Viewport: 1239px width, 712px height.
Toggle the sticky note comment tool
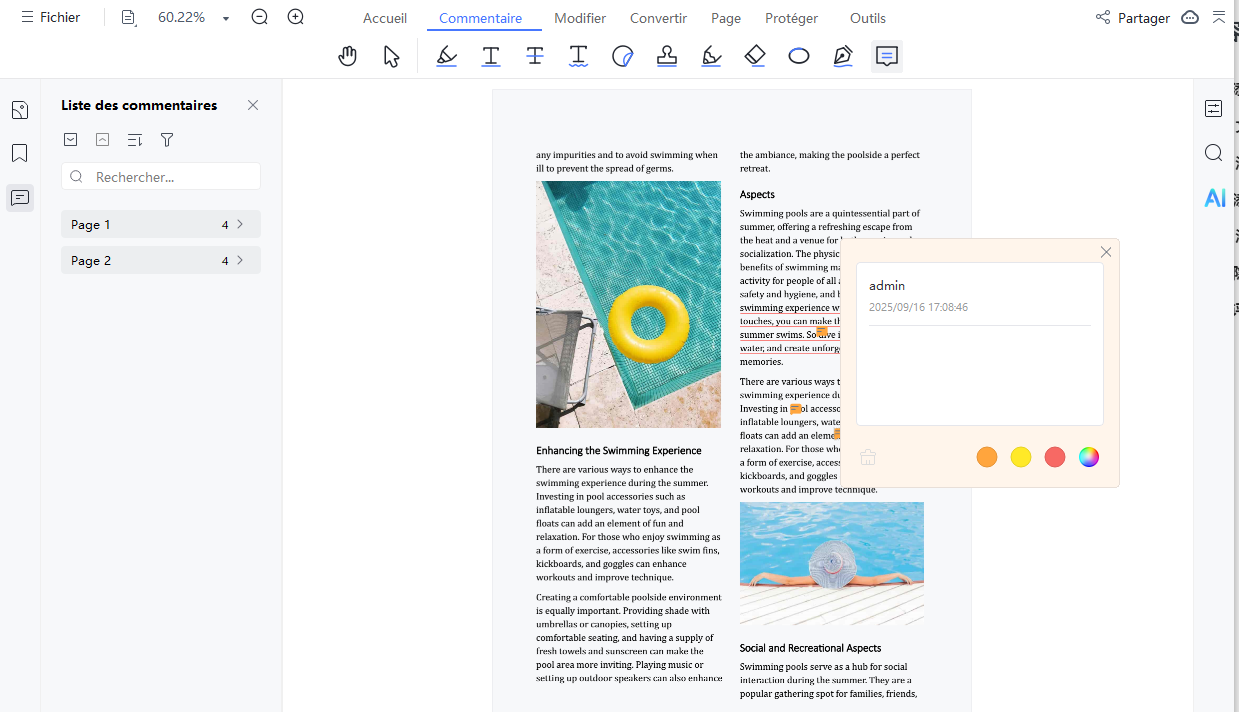click(x=887, y=56)
